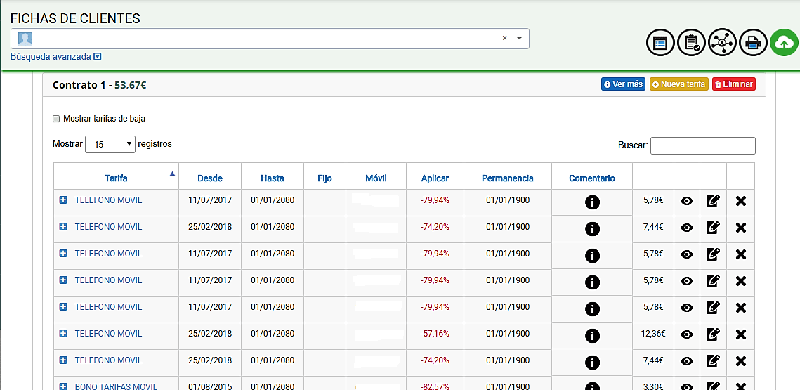Sort table by Desde column header
800x390 pixels.
[x=210, y=178]
